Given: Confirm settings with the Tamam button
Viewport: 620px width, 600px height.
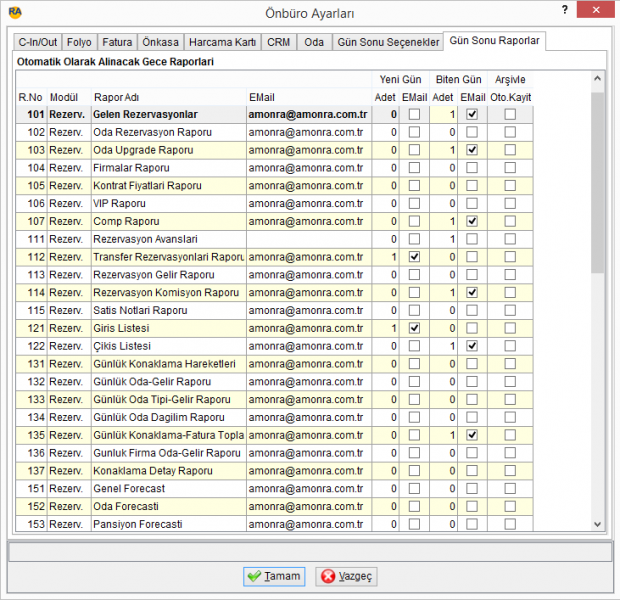Looking at the screenshot, I should [274, 576].
